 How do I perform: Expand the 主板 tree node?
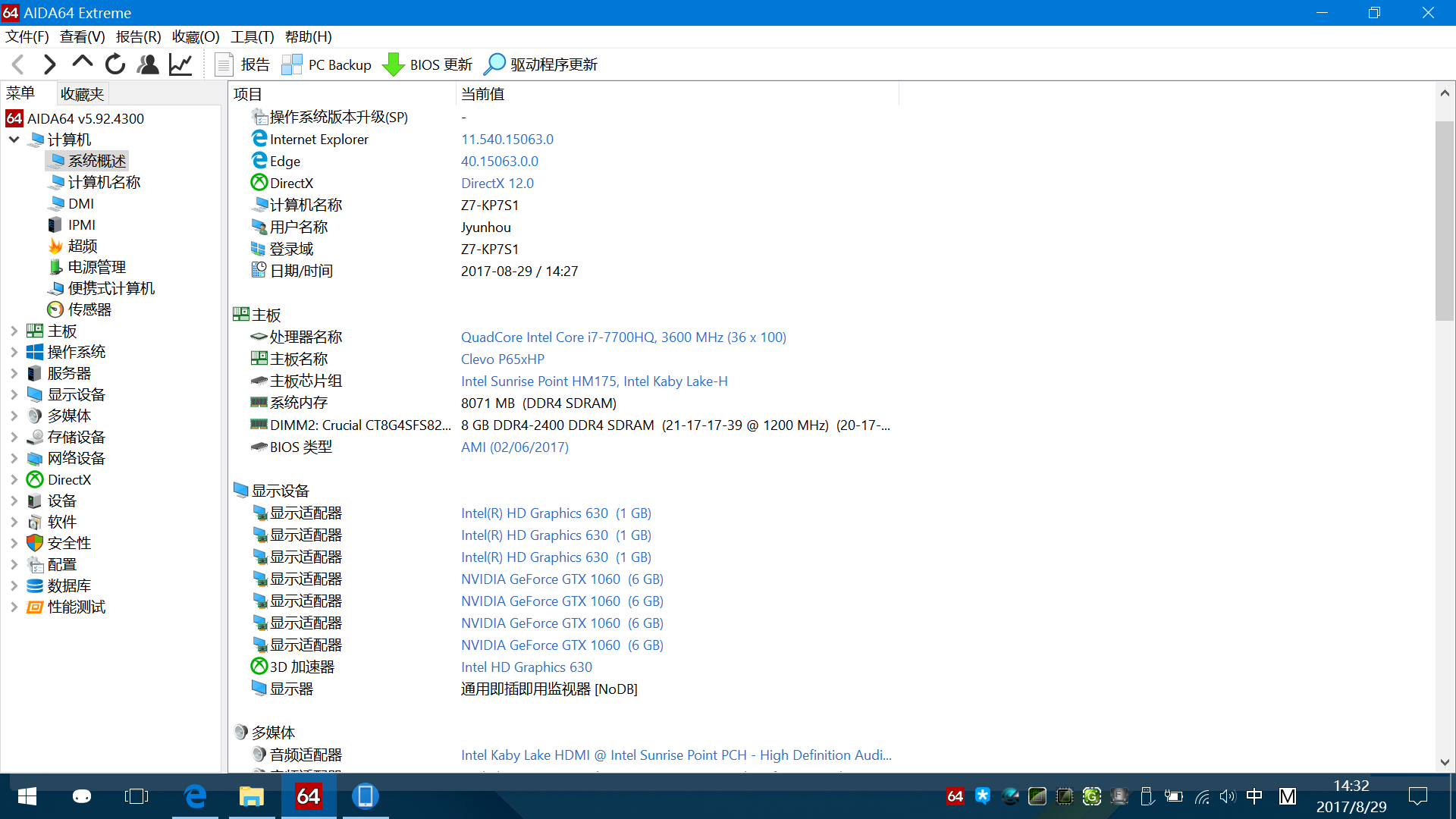tap(14, 331)
